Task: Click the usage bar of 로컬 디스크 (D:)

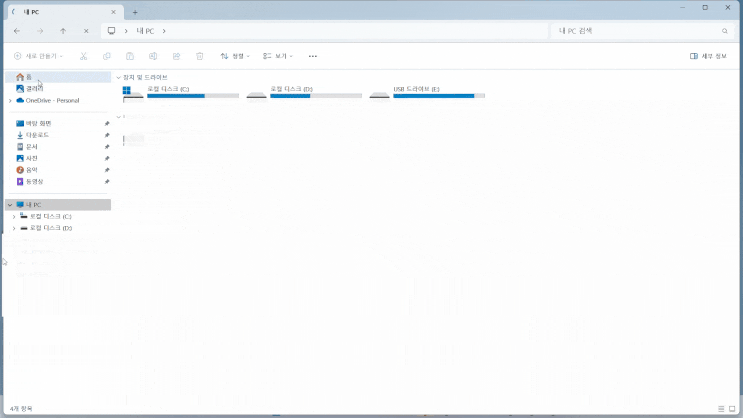Action: click(316, 96)
